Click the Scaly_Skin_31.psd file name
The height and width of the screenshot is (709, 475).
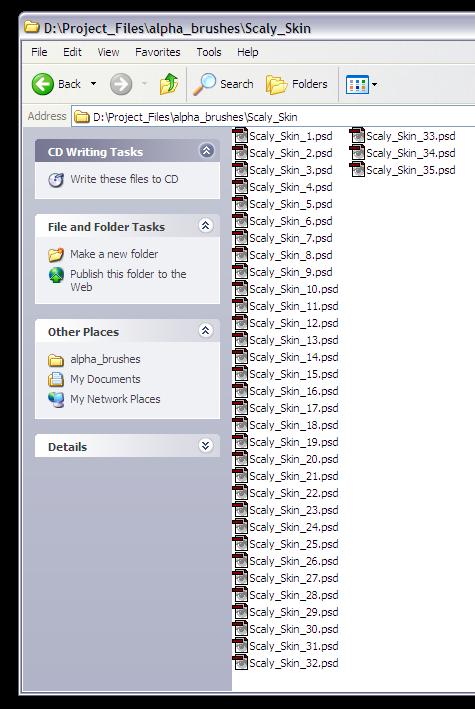294,646
